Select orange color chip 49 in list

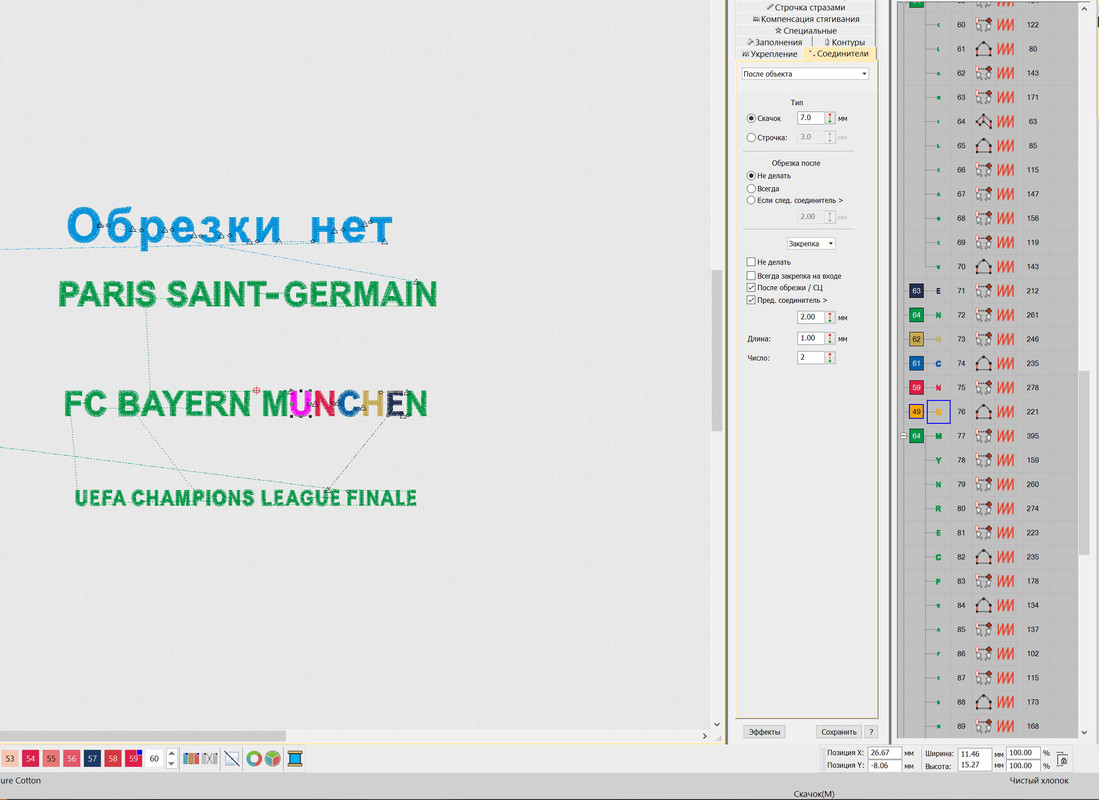coord(916,412)
